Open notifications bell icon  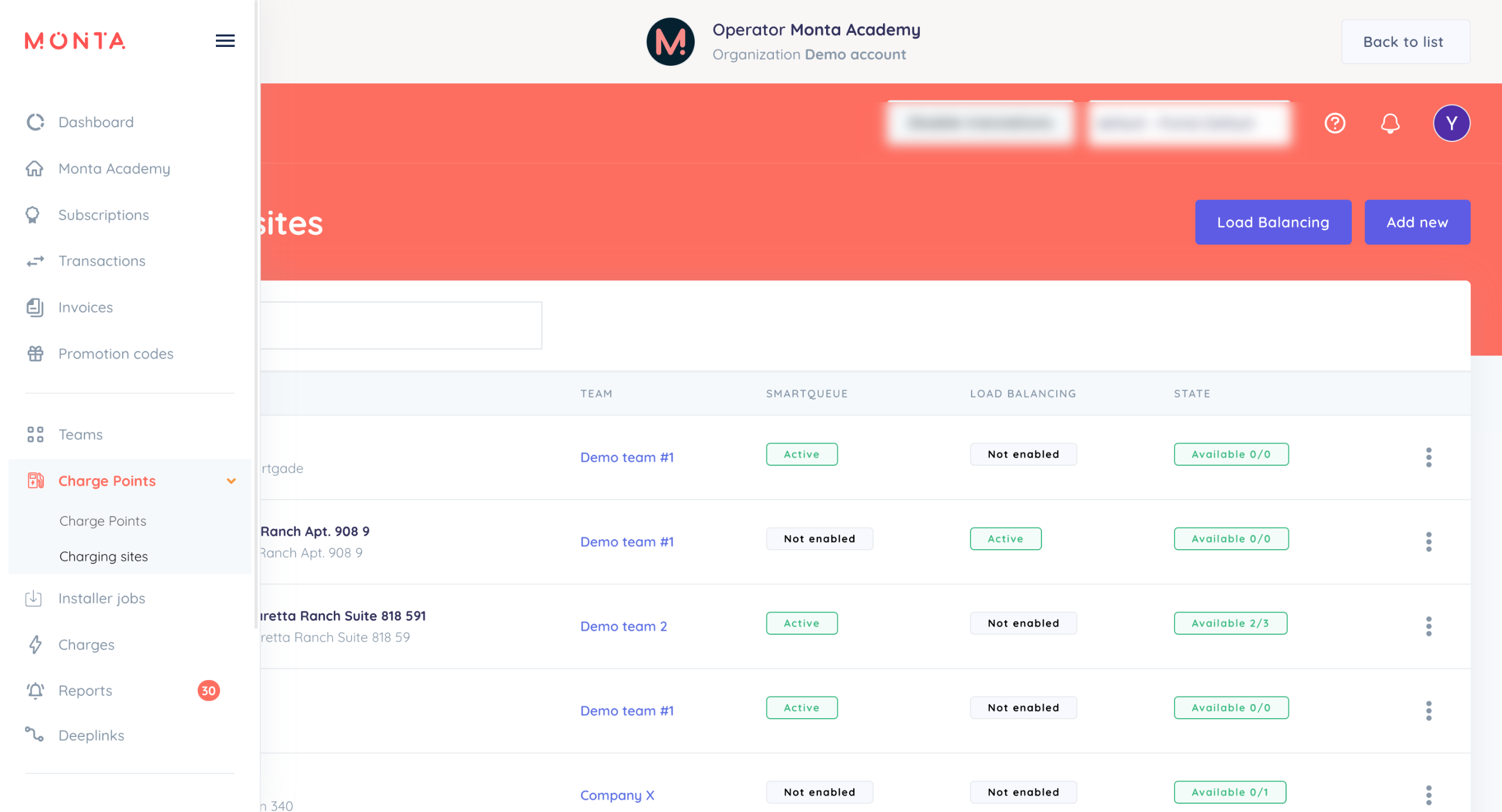pos(1389,123)
